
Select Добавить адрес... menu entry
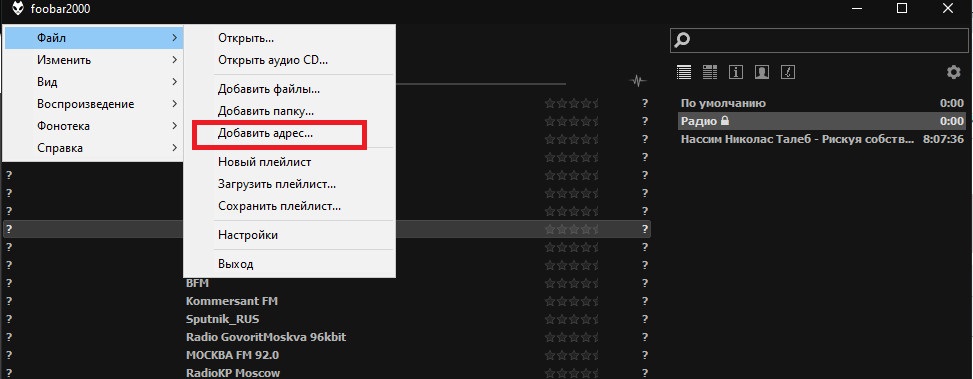tap(289, 134)
